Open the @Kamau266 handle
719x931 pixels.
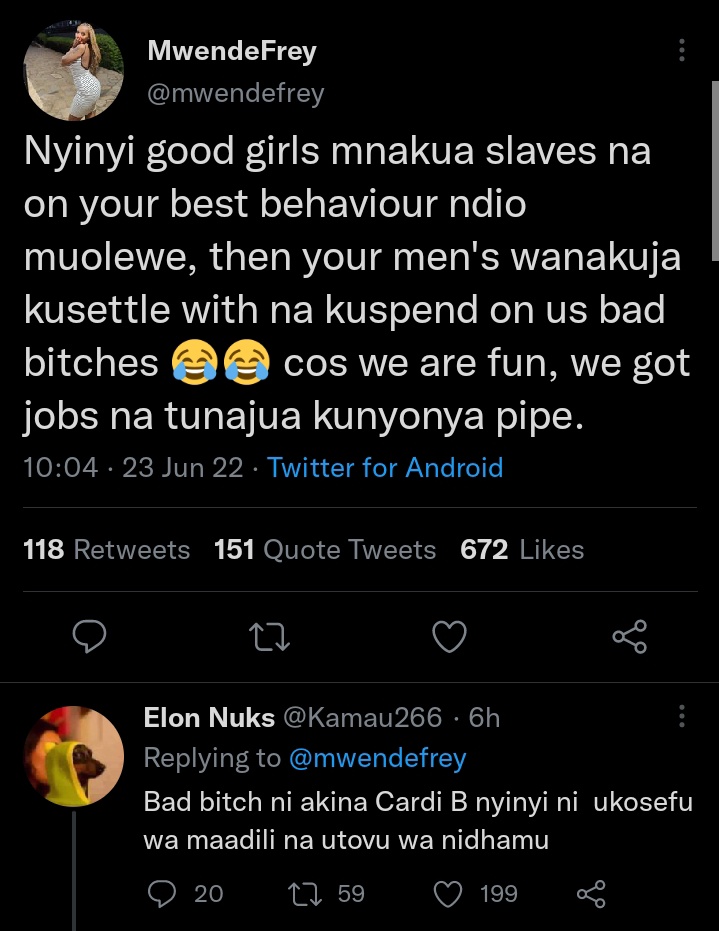click(363, 717)
